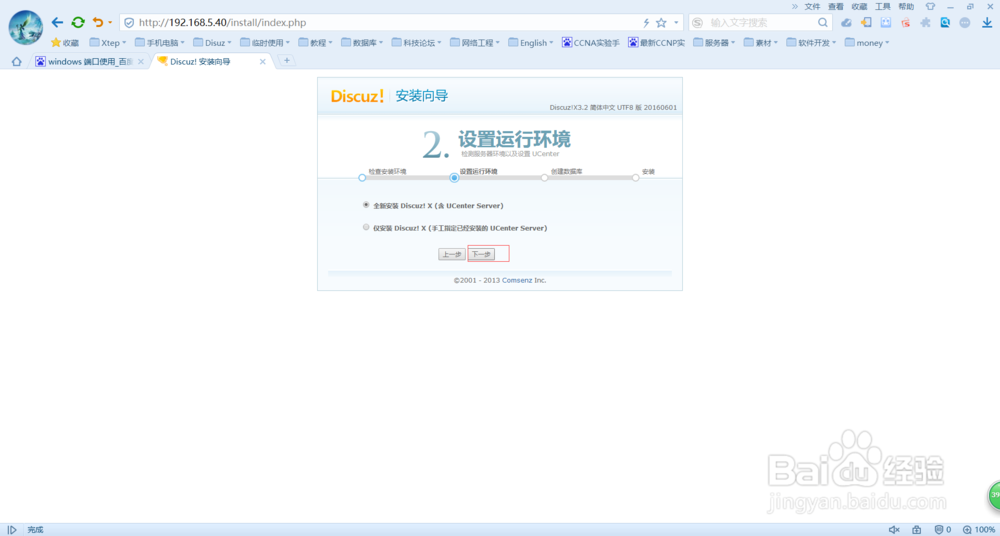Reload page using green refresh icon
The image size is (1000, 536).
click(x=78, y=22)
